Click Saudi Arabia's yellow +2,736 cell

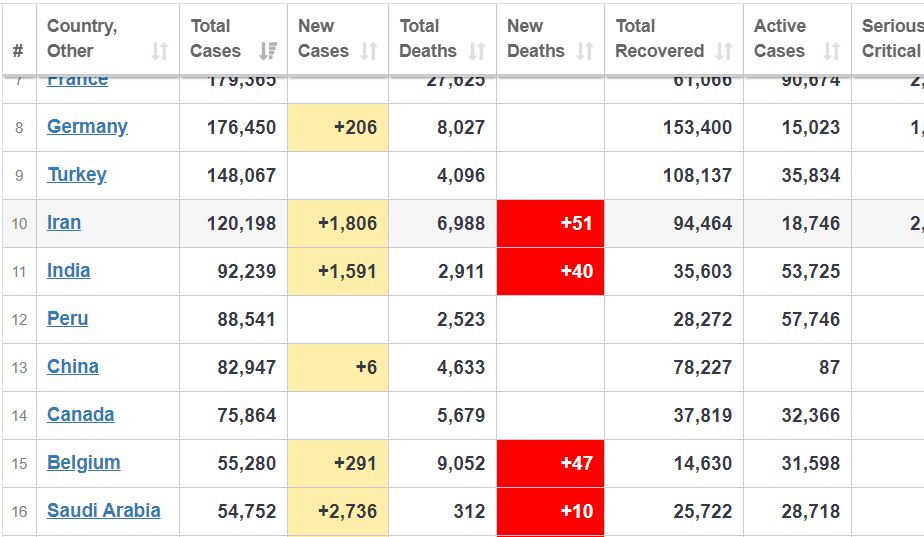click(x=338, y=511)
